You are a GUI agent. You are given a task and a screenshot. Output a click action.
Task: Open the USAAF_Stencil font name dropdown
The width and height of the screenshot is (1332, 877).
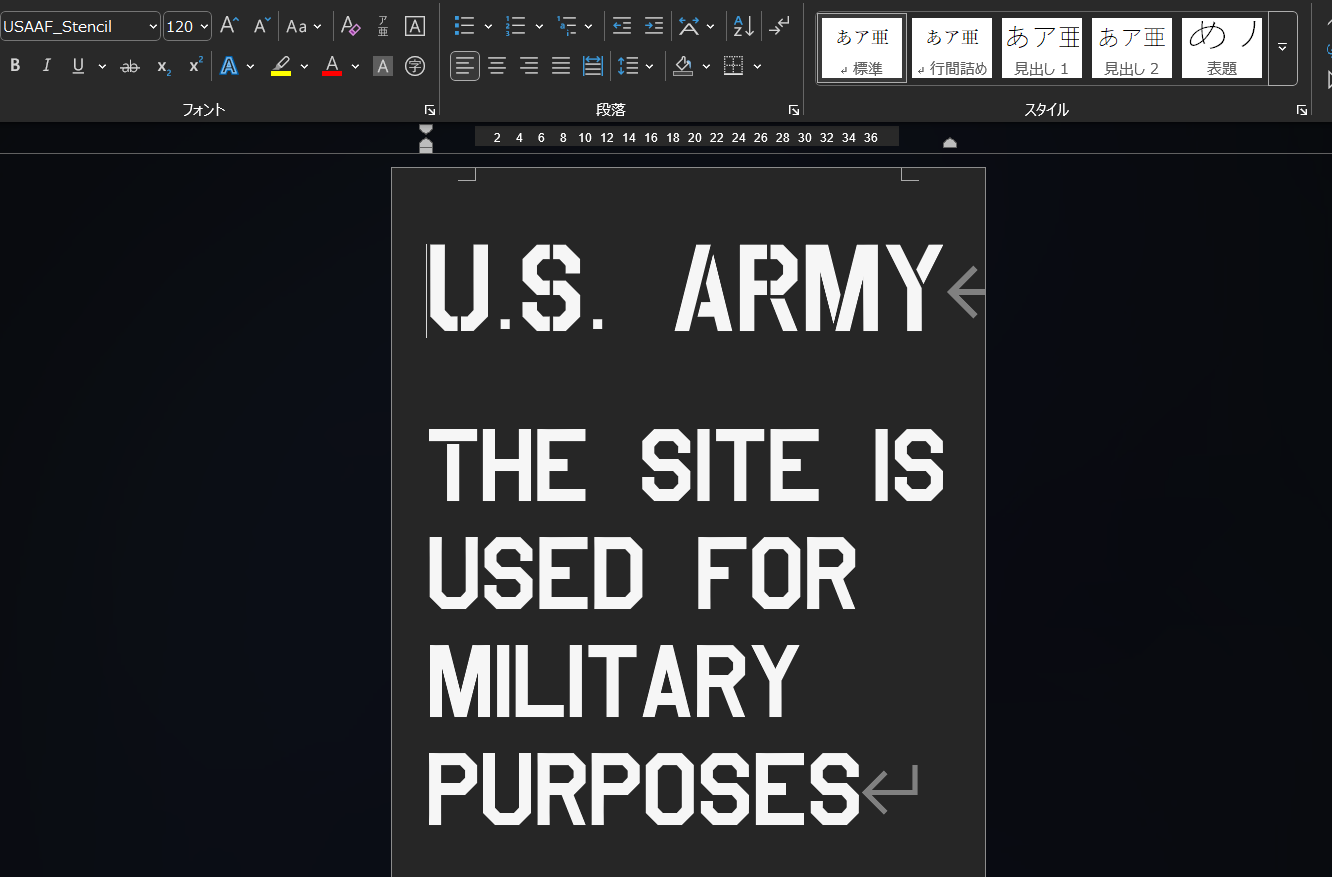[x=153, y=26]
